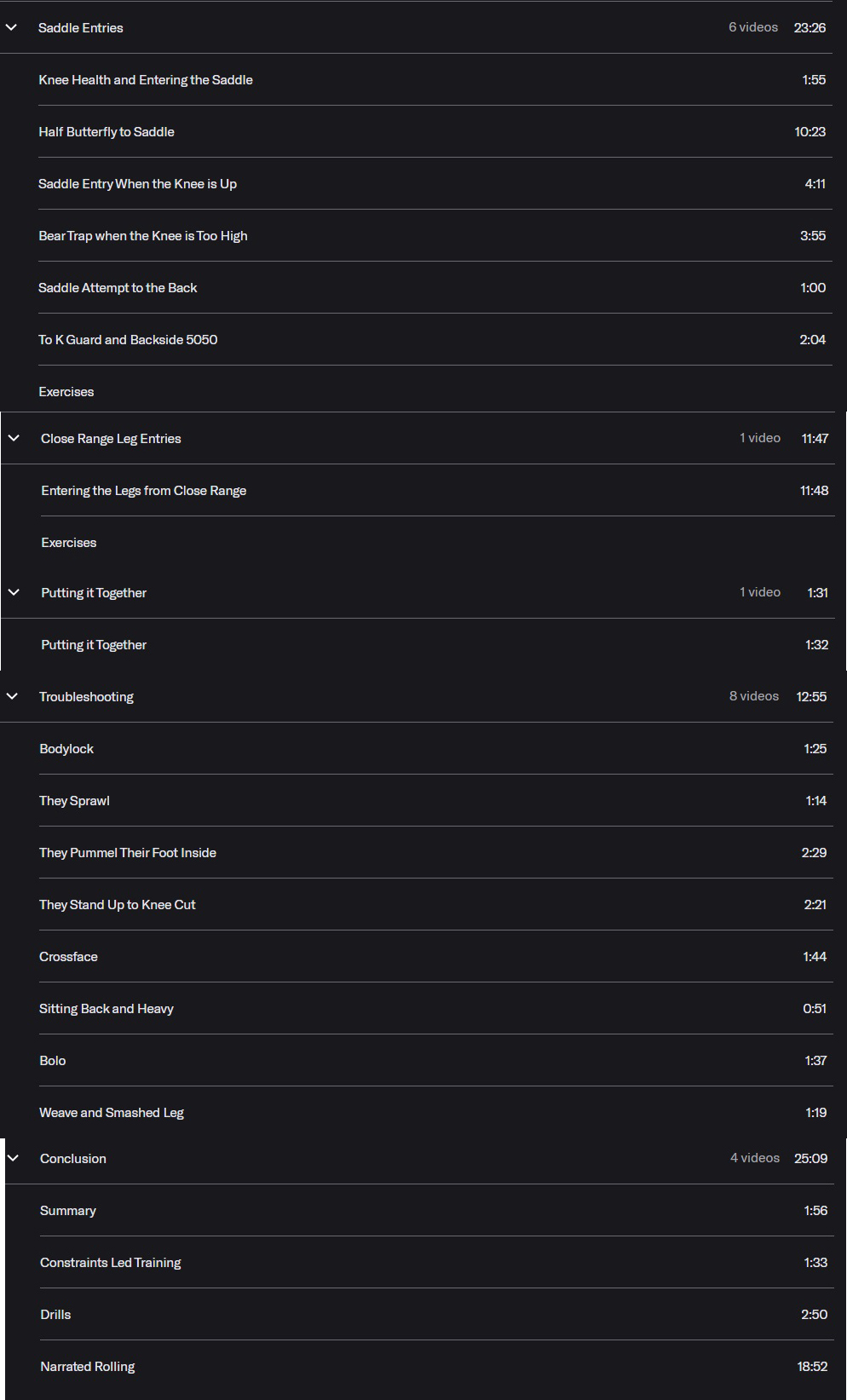Select Bear Trap when the Knee is Too High
This screenshot has height=1400, width=847.
[435, 235]
